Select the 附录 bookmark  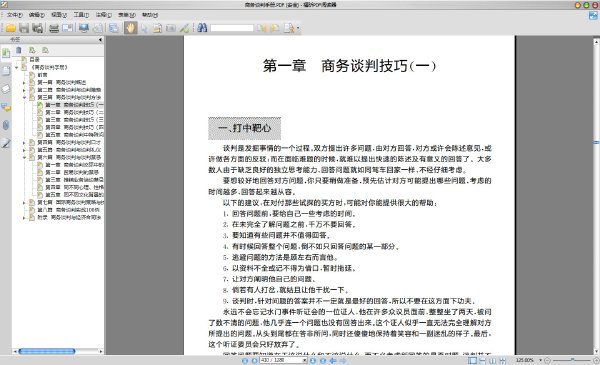[69, 217]
